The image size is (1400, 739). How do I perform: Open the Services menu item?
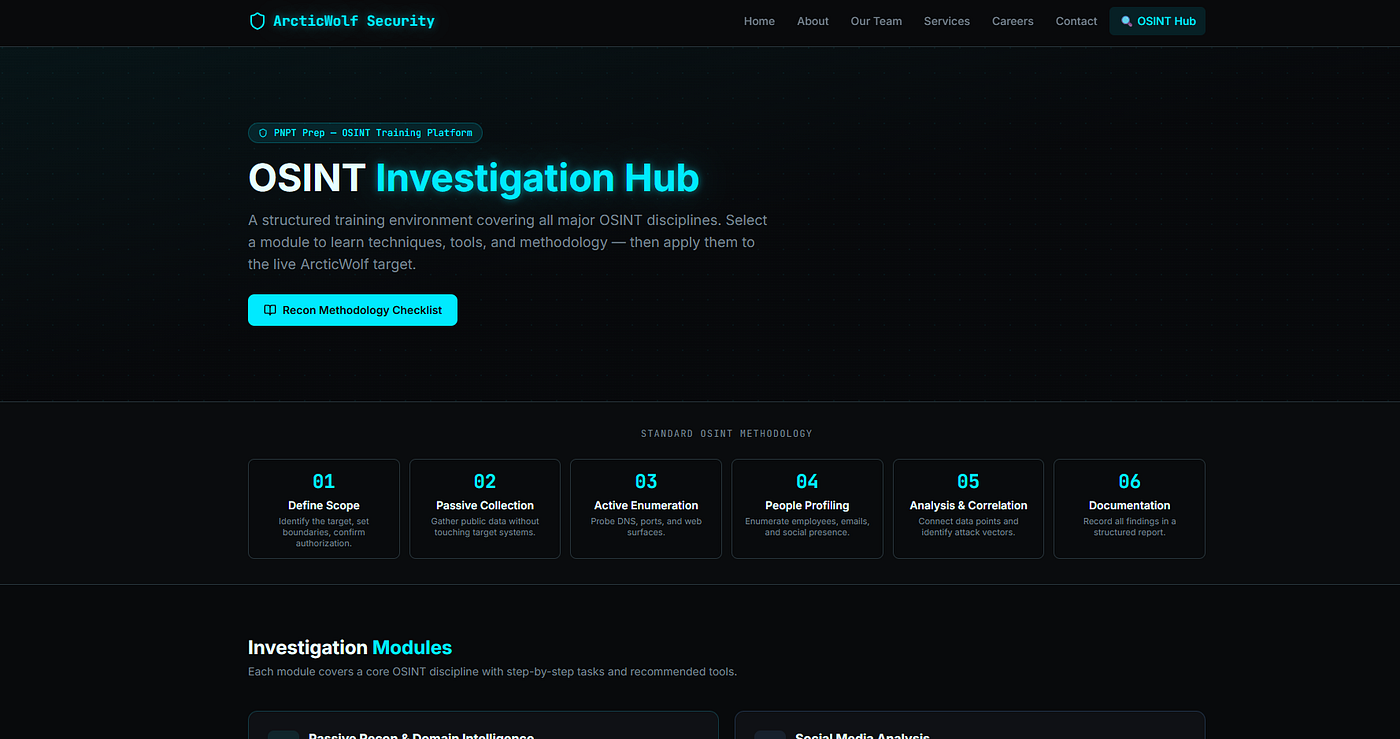tap(947, 21)
